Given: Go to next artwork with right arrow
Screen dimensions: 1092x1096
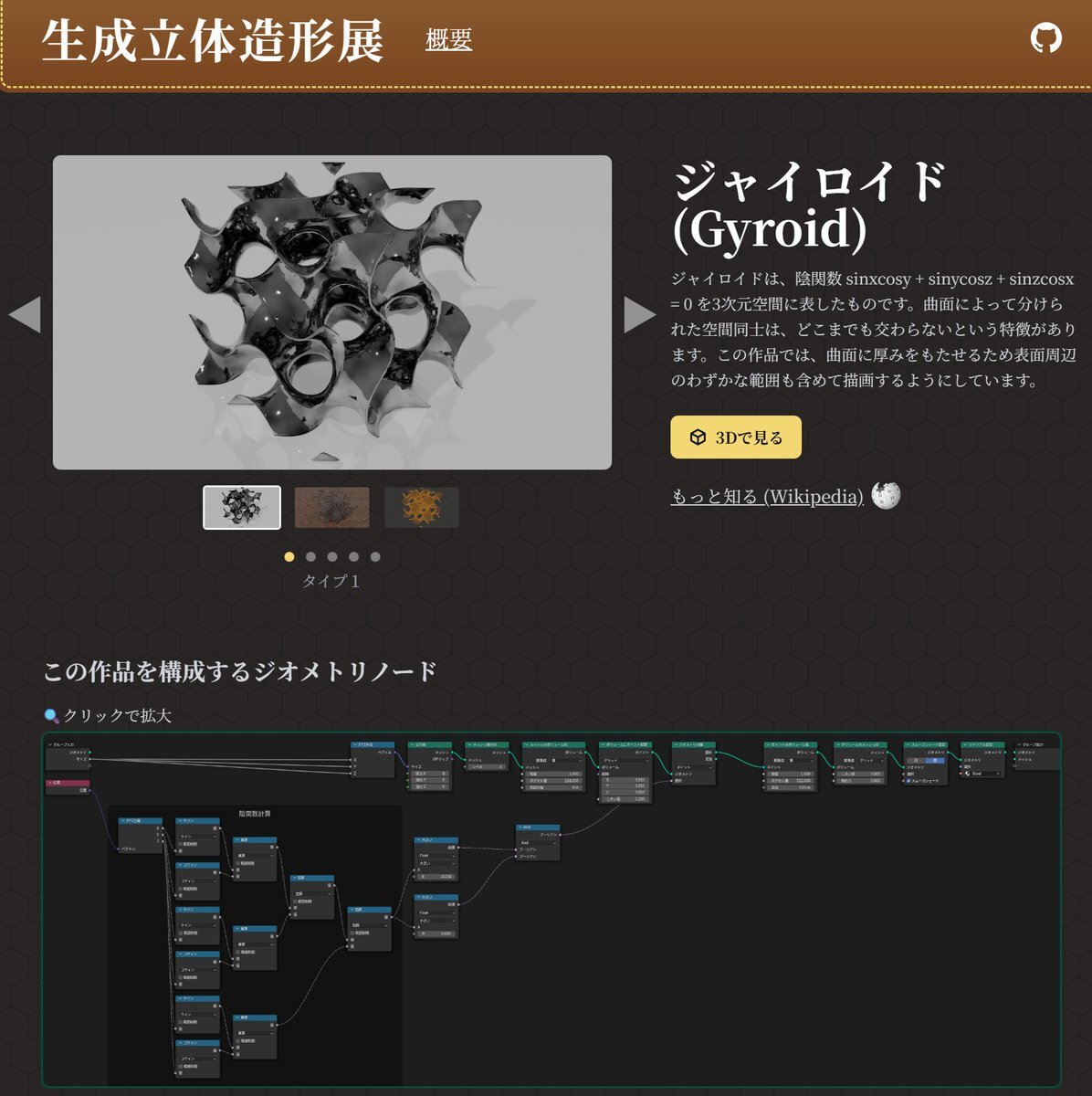Looking at the screenshot, I should pyautogui.click(x=639, y=314).
